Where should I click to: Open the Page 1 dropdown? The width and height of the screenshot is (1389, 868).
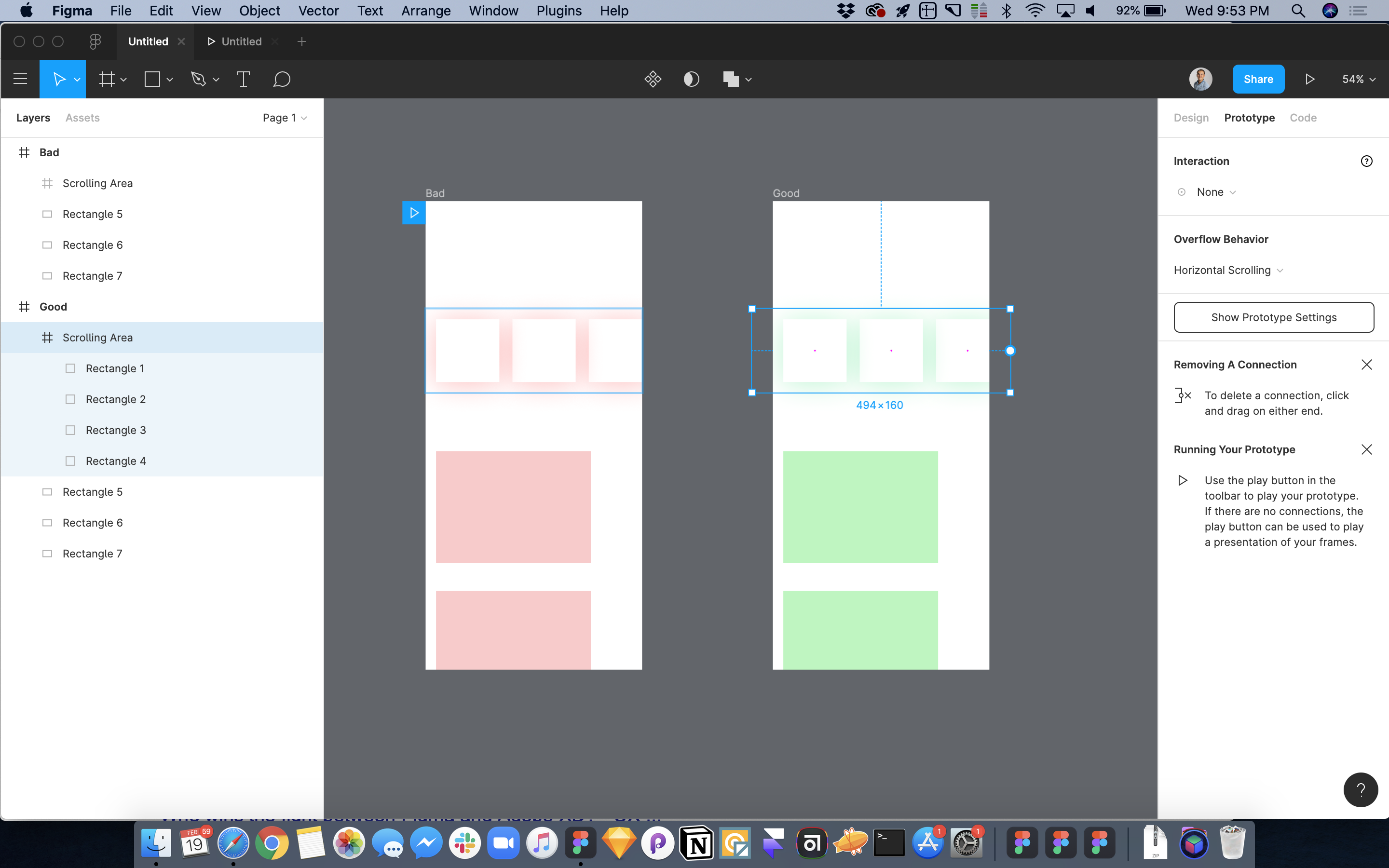pos(284,118)
